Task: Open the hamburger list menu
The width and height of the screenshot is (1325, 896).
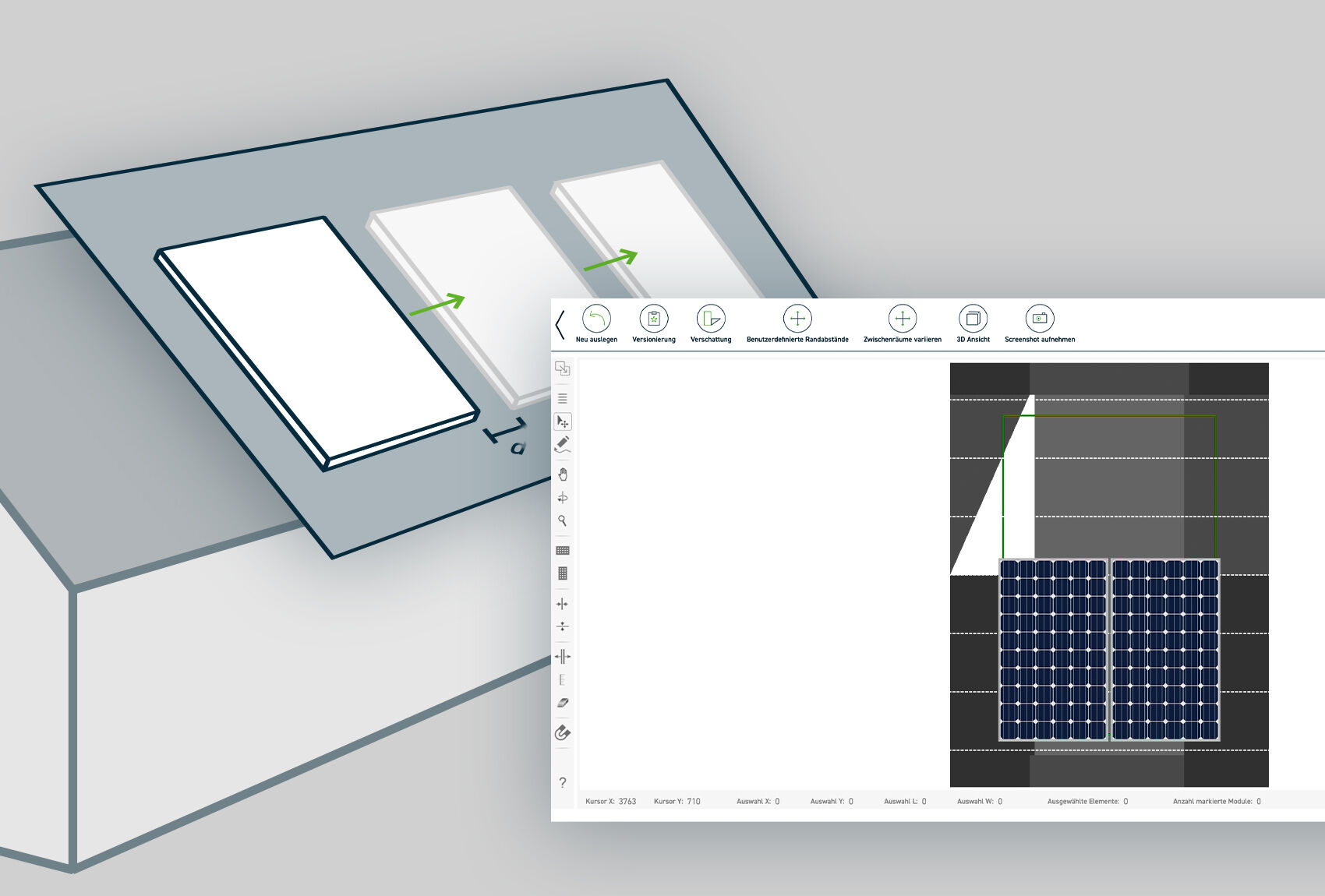Action: click(x=563, y=398)
